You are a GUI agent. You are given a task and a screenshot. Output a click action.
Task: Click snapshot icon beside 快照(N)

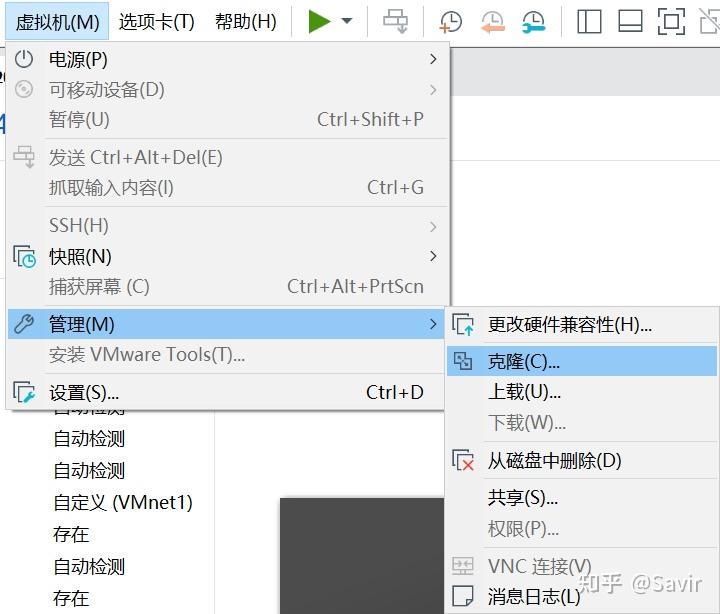[x=24, y=256]
